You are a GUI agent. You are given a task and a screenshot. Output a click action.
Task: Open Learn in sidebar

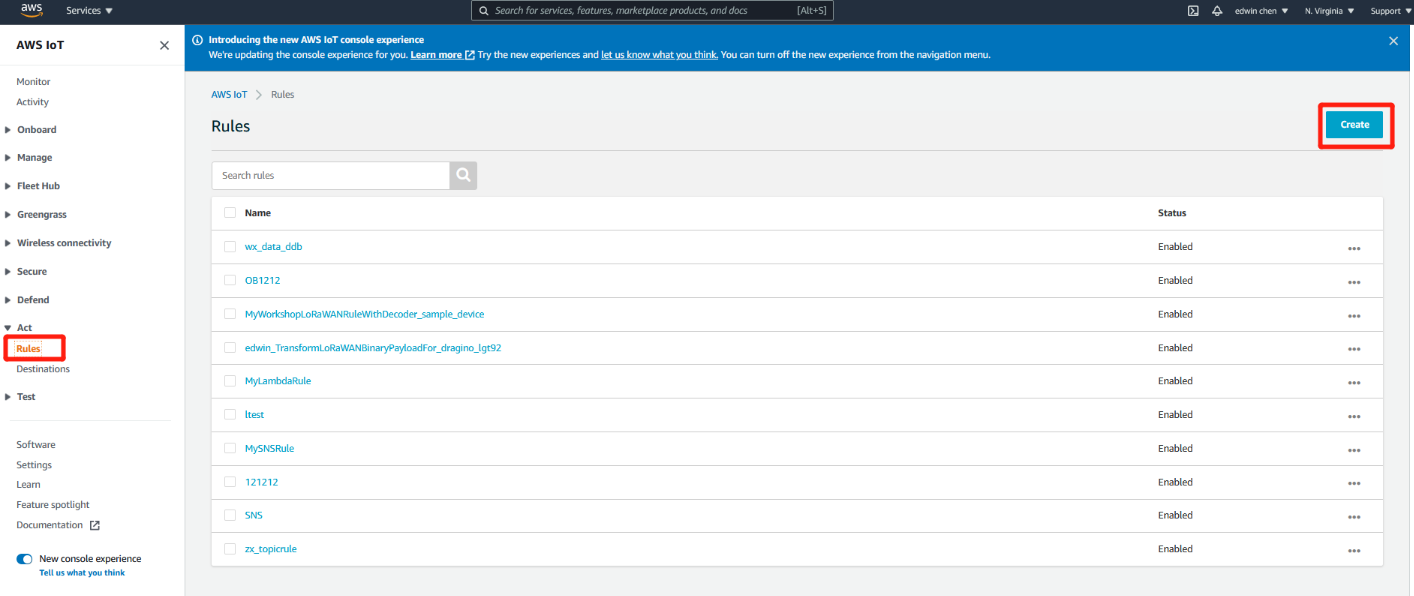[28, 485]
